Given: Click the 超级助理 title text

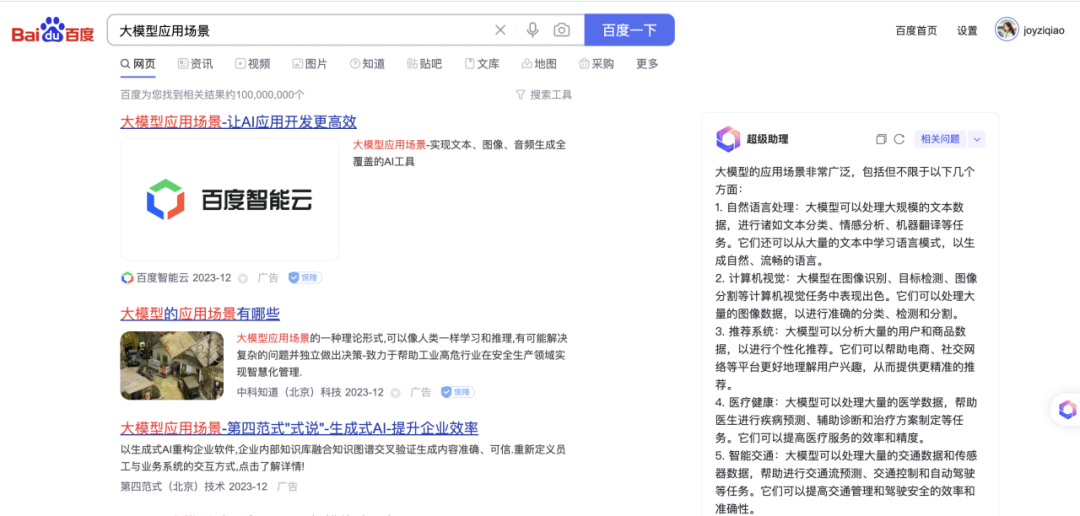Looking at the screenshot, I should tap(767, 139).
